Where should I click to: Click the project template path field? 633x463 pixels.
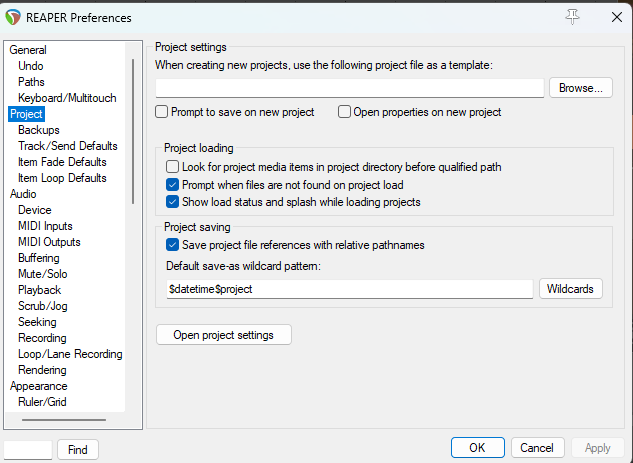pos(350,88)
